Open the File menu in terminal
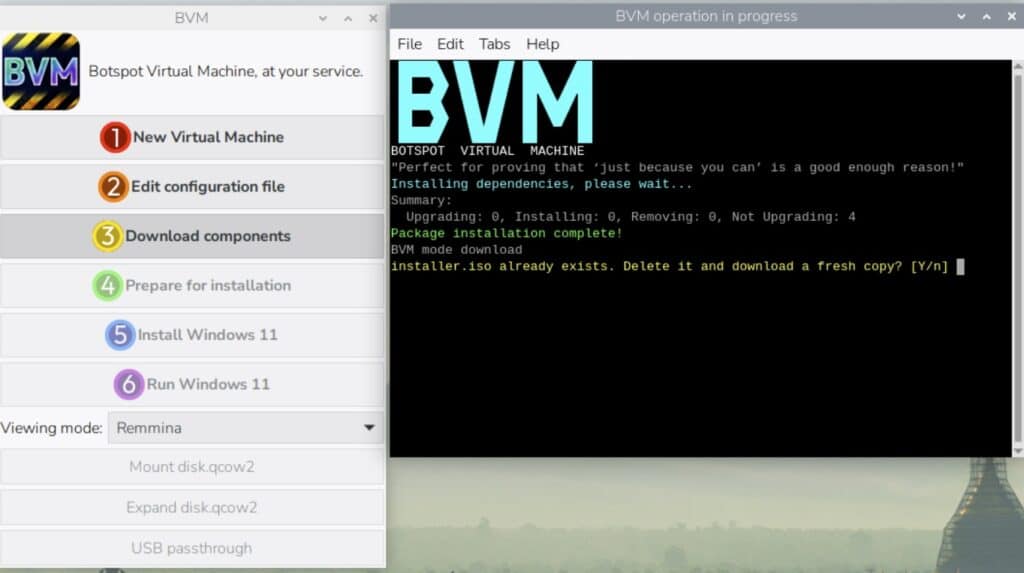The height and width of the screenshot is (573, 1024). tap(409, 44)
